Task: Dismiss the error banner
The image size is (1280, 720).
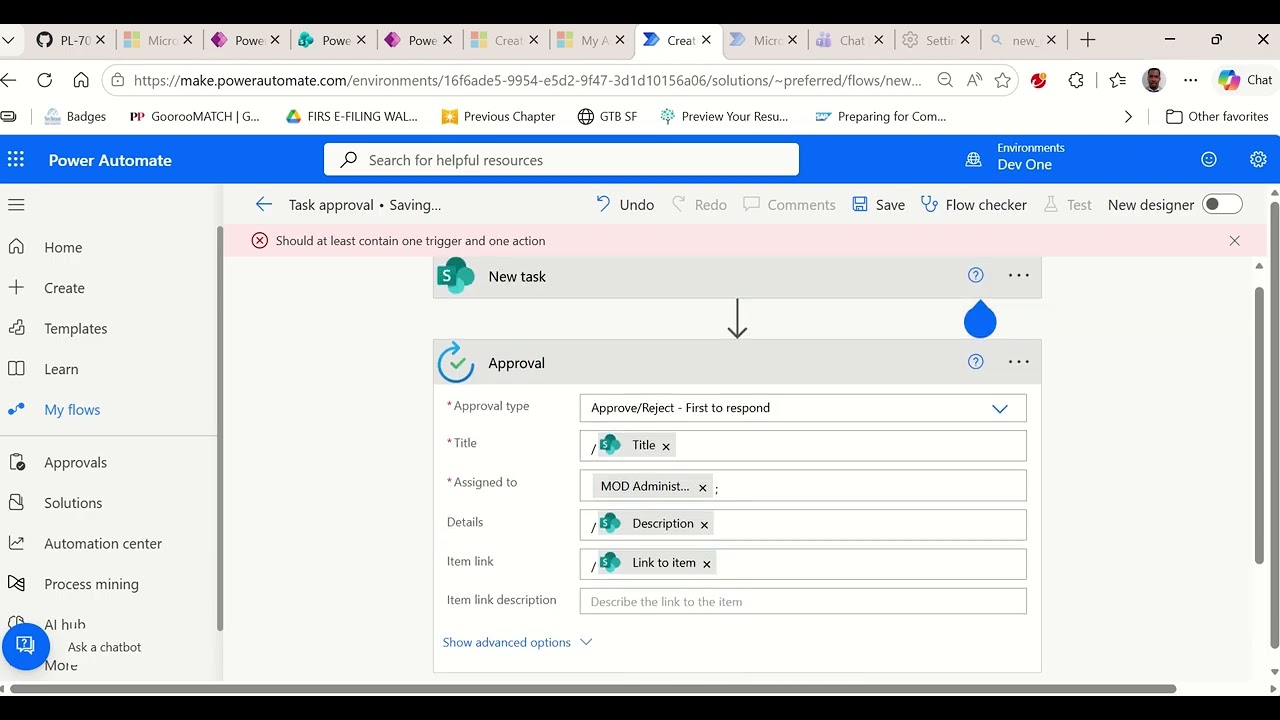Action: (x=1234, y=241)
